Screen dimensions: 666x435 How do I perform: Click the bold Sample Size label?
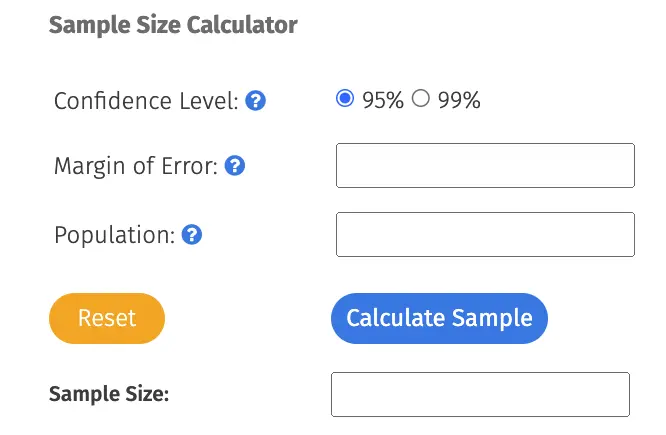coord(109,394)
